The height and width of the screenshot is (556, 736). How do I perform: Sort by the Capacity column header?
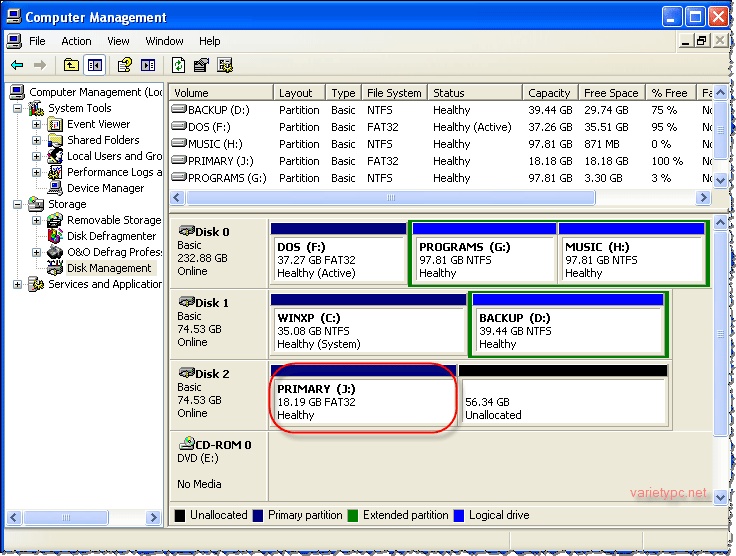550,93
